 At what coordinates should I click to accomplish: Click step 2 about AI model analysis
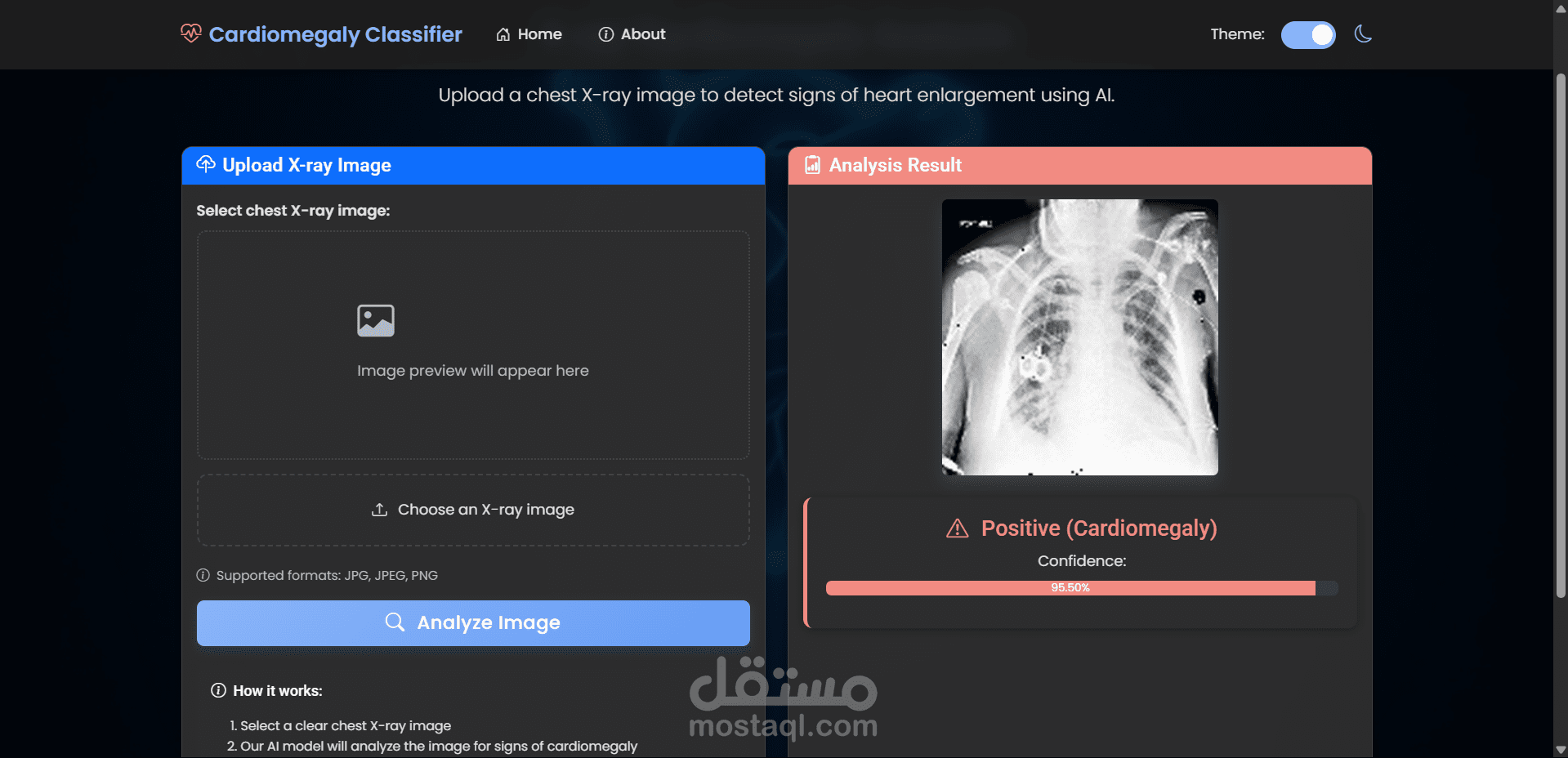tap(432, 746)
